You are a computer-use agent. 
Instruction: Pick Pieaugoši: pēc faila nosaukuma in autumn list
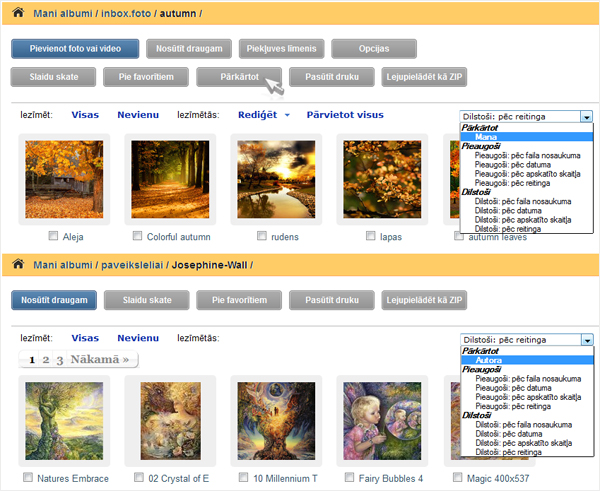point(527,155)
